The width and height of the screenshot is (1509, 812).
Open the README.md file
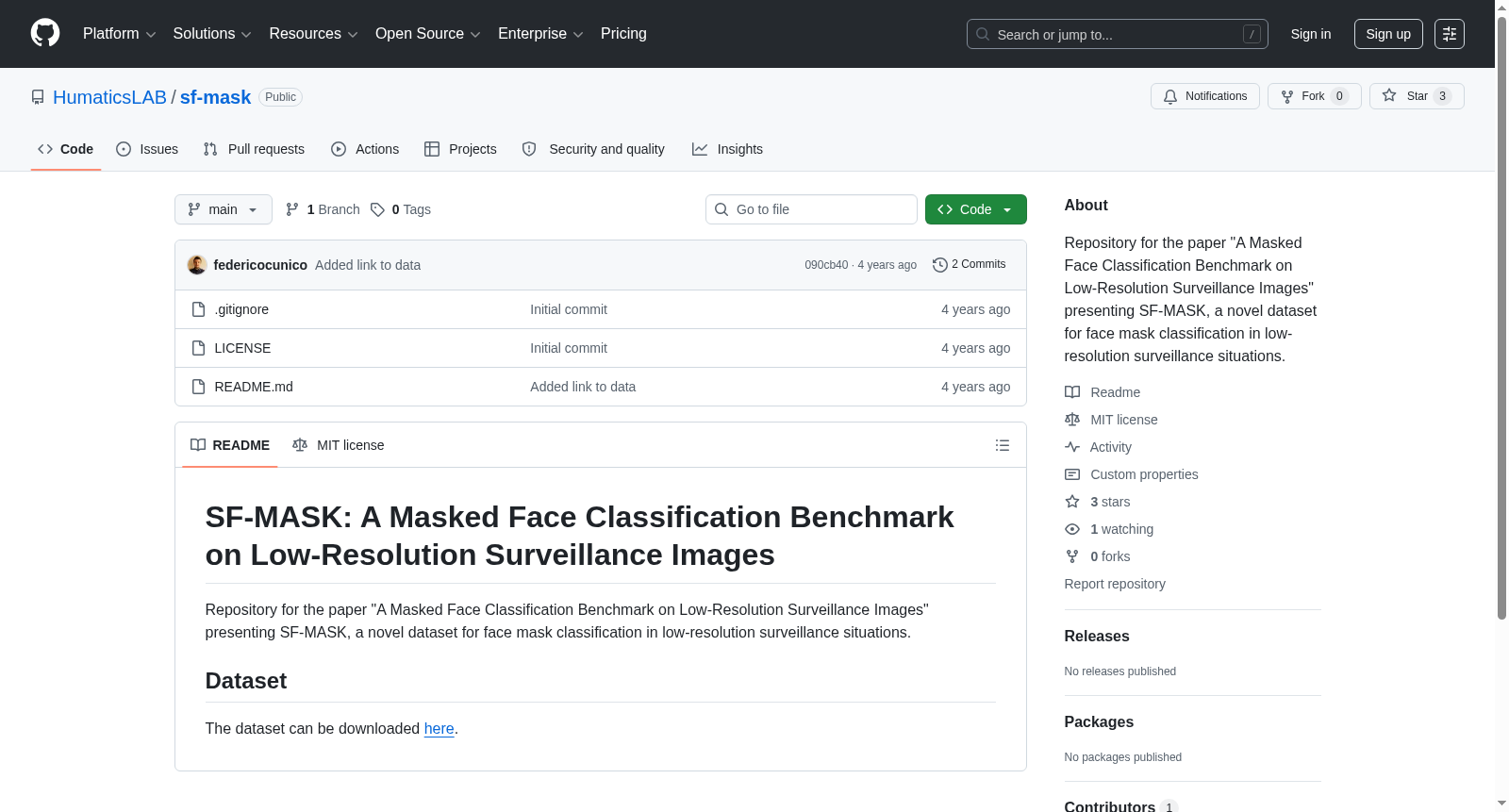(x=254, y=387)
